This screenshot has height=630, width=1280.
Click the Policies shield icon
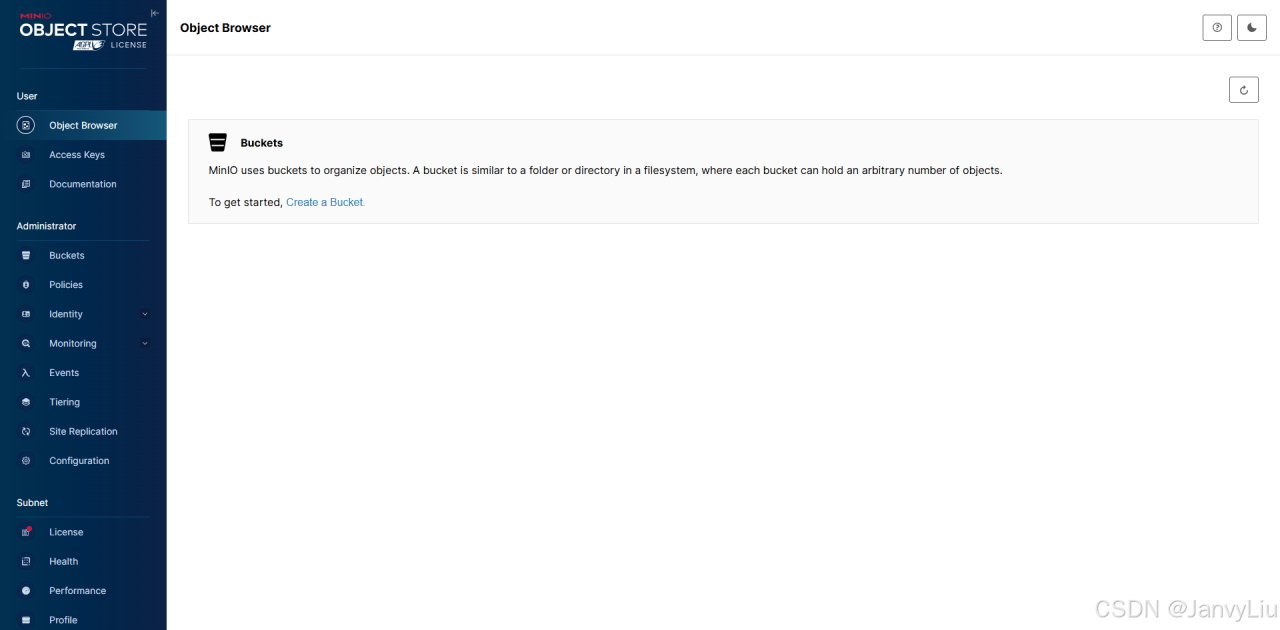coord(26,285)
